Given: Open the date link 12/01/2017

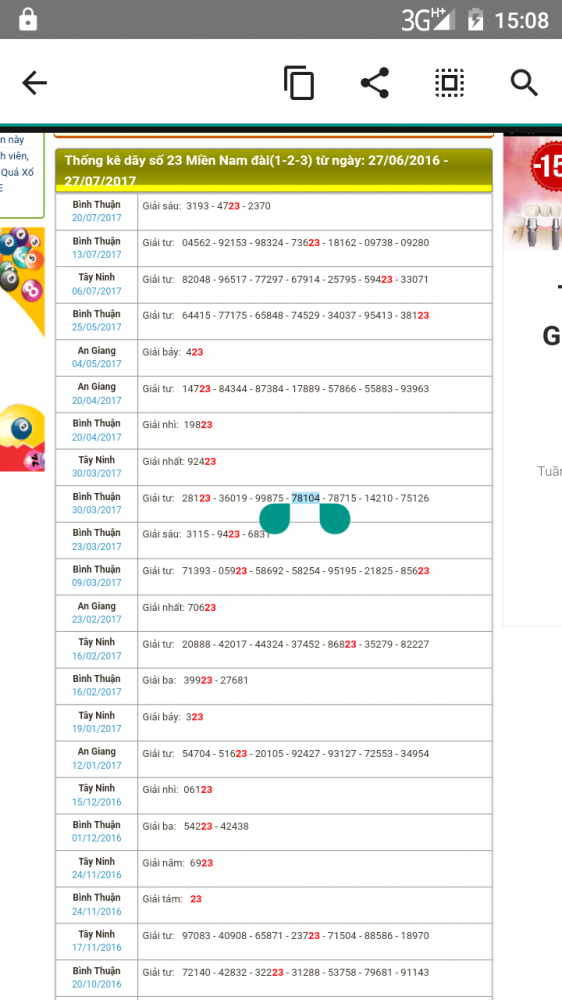Looking at the screenshot, I should pyautogui.click(x=96, y=765).
